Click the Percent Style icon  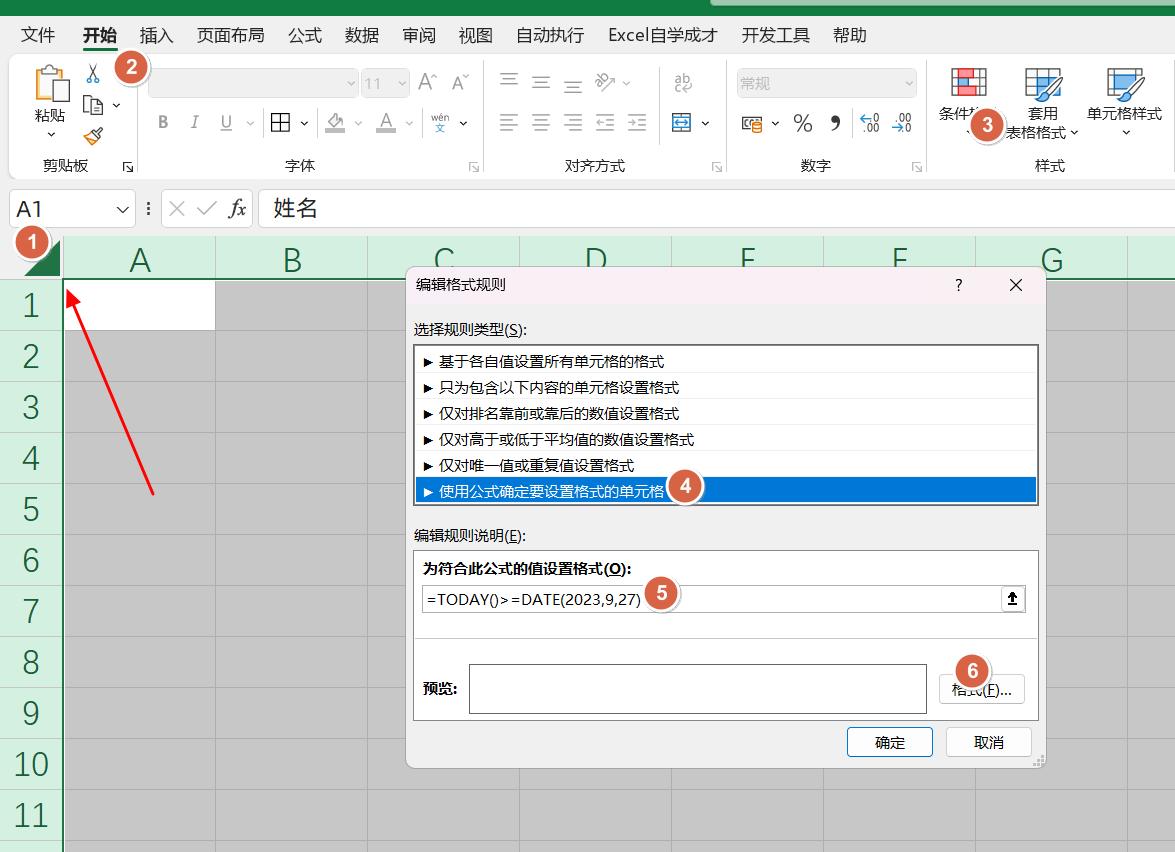point(803,123)
